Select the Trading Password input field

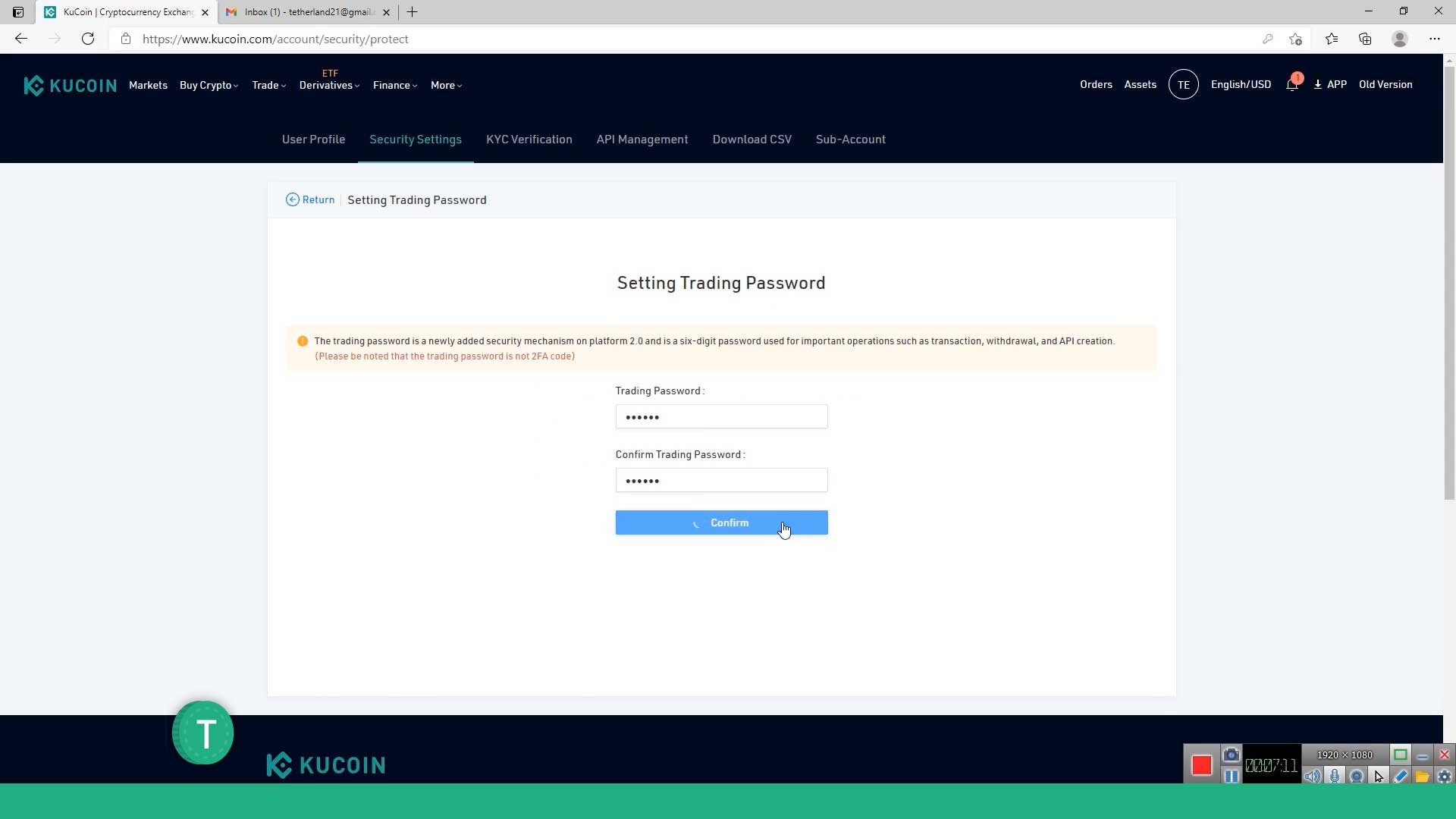coord(722,417)
